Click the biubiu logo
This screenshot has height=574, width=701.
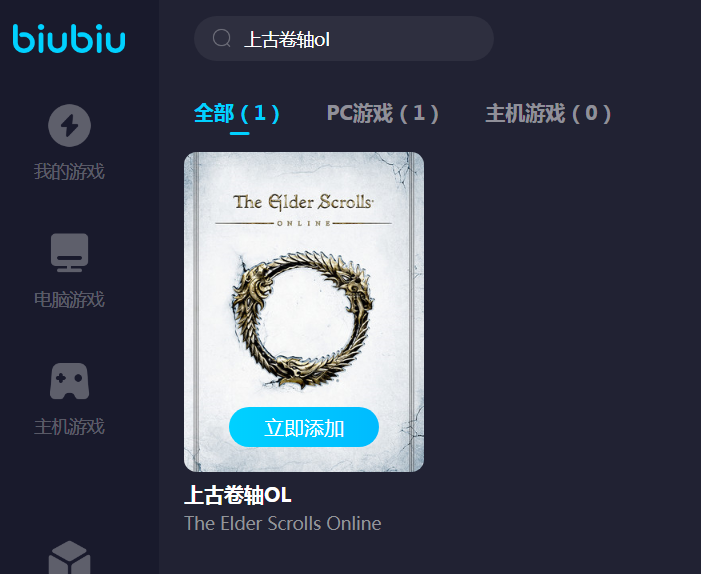pos(69,39)
